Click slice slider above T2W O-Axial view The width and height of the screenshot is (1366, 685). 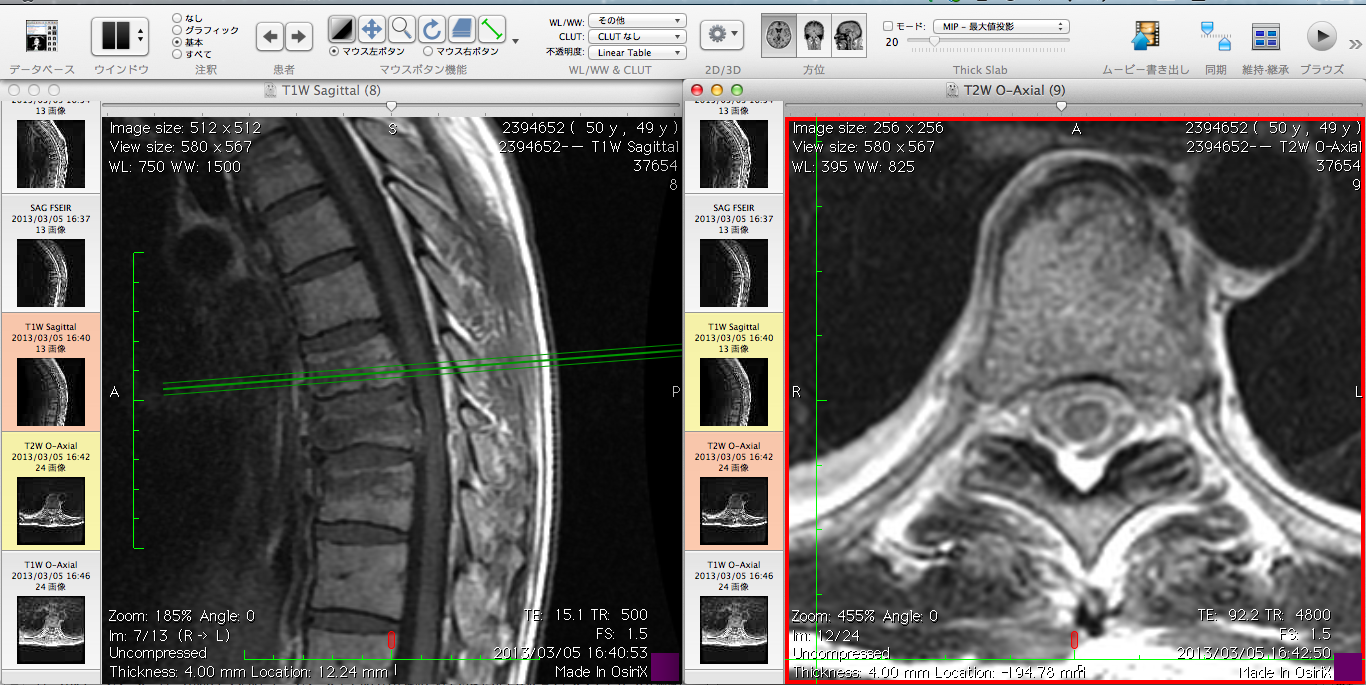[1061, 106]
